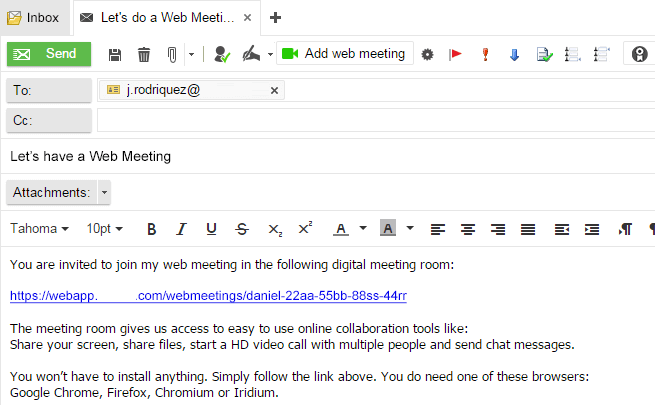Set the red follow-up flag
The image size is (655, 405).
point(455,54)
